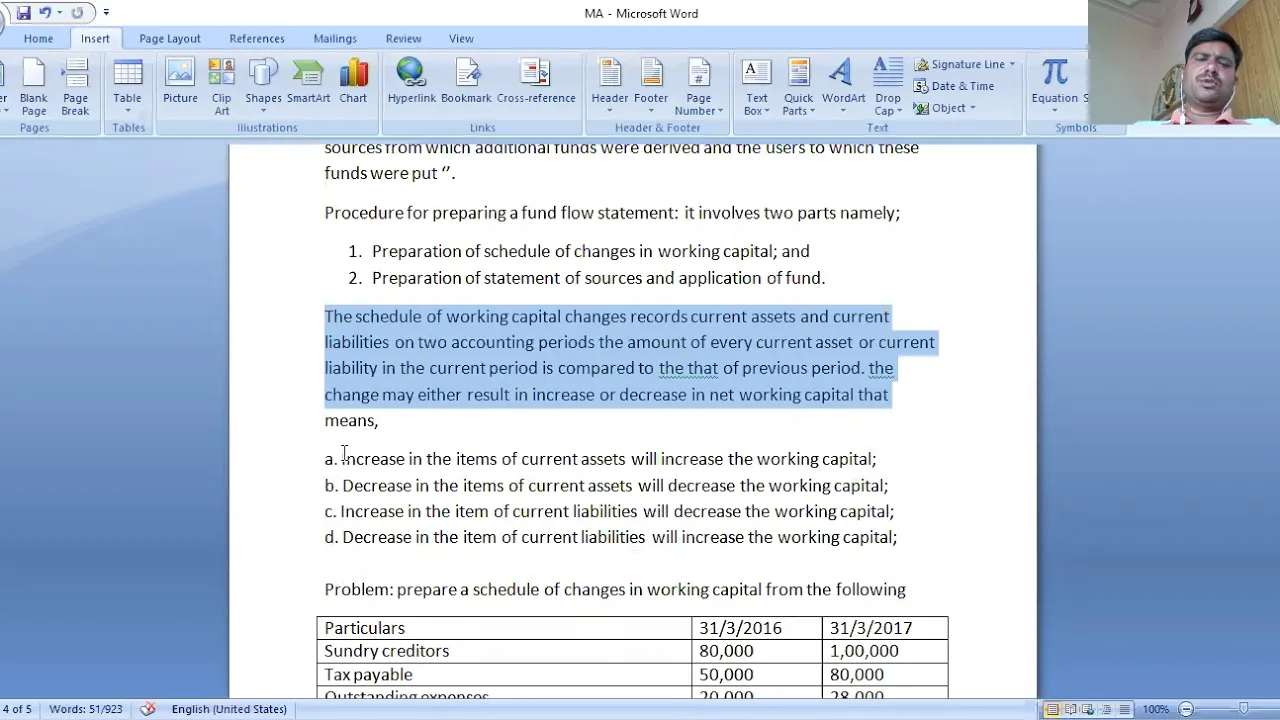Redo using the Quick Access redo icon
The width and height of the screenshot is (1280, 720).
coord(77,13)
